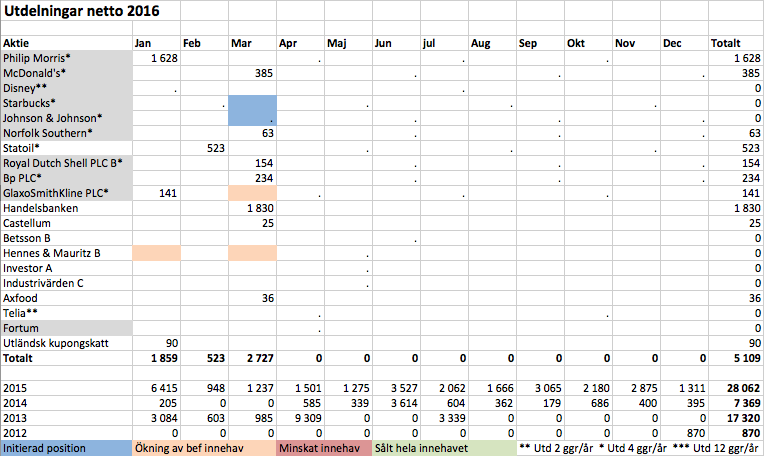The image size is (764, 456).
Task: Click the 'Johnson & Johnson*' row label
Action: 66,118
